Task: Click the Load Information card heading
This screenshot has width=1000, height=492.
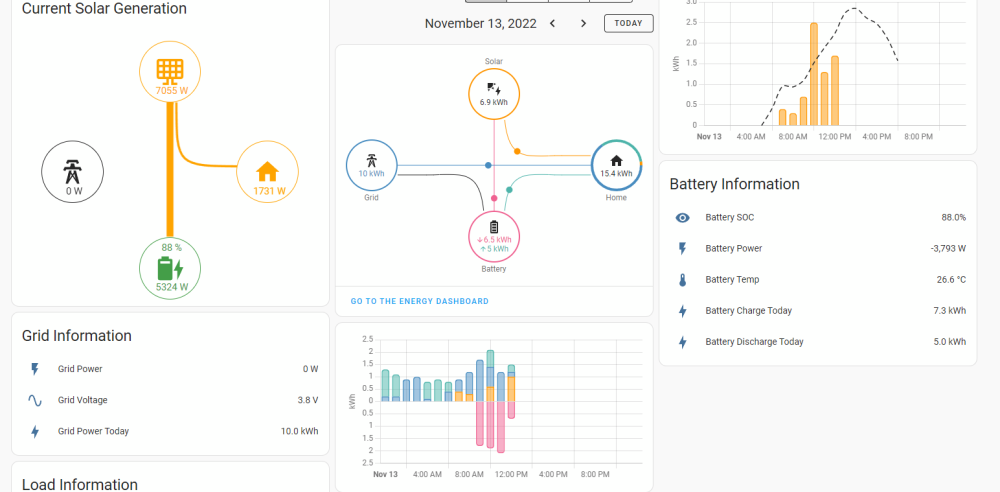Action: tap(80, 484)
